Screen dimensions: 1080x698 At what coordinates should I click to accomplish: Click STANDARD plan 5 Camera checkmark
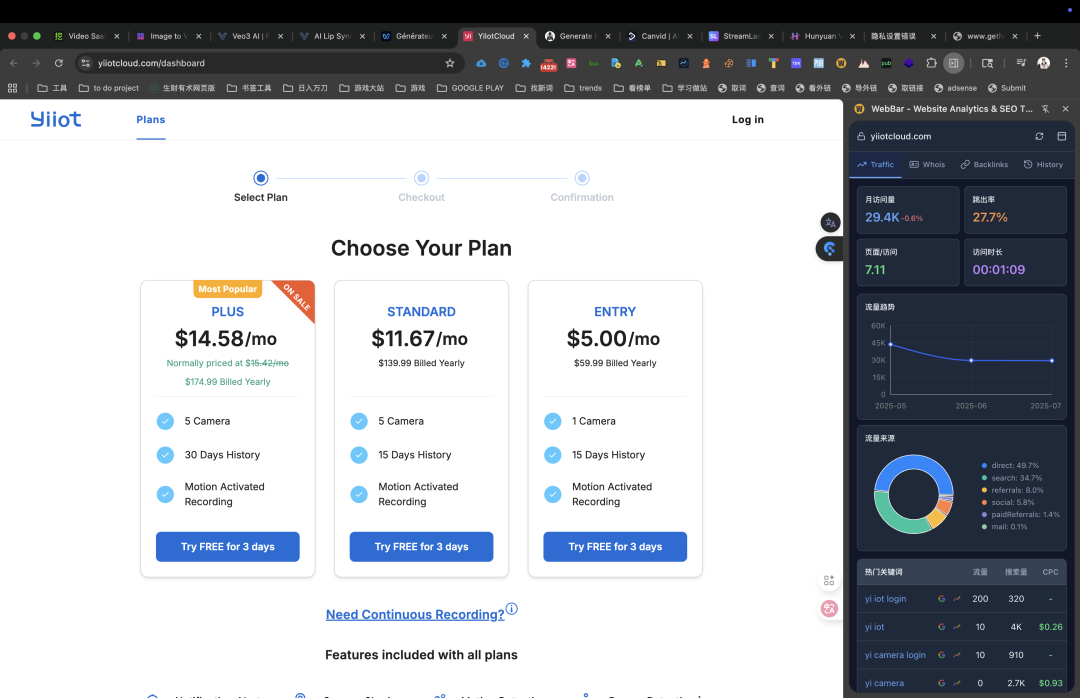[x=359, y=421]
